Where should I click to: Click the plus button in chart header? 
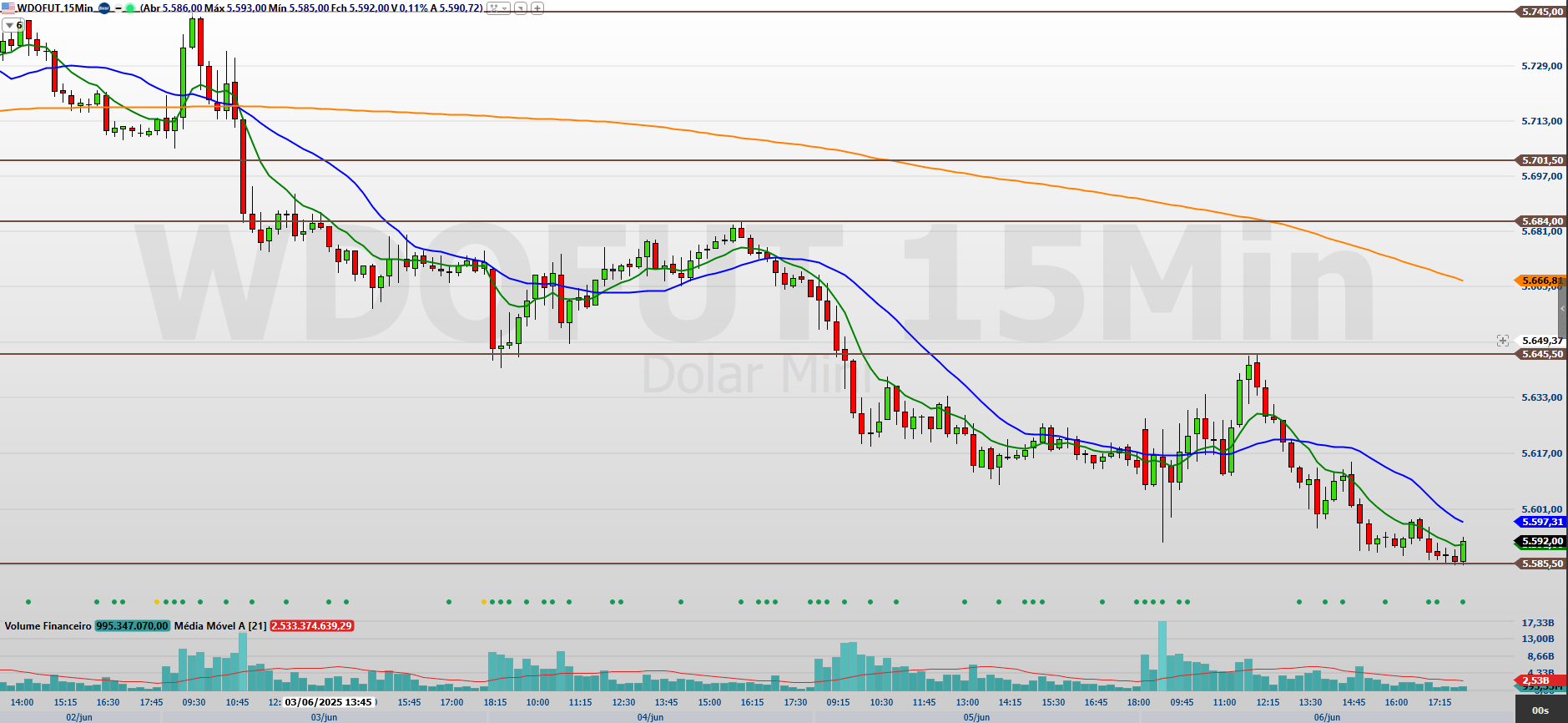coord(537,8)
